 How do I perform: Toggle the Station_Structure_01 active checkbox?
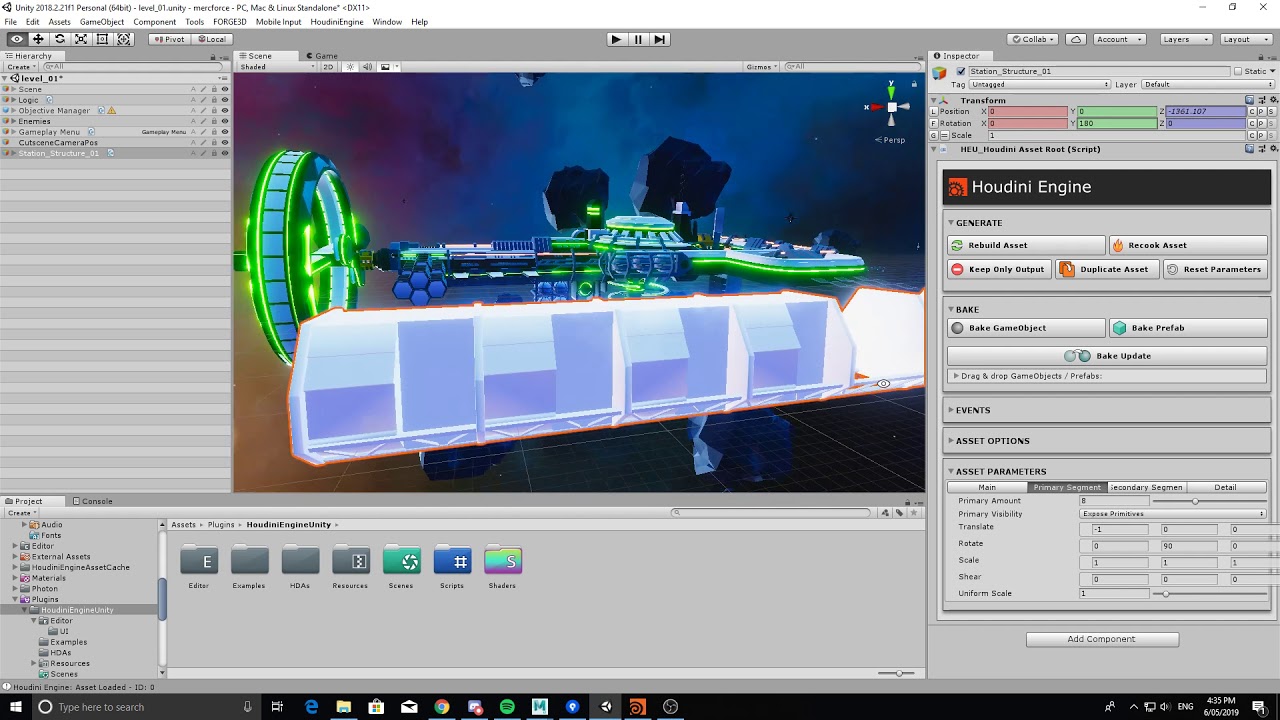click(961, 72)
